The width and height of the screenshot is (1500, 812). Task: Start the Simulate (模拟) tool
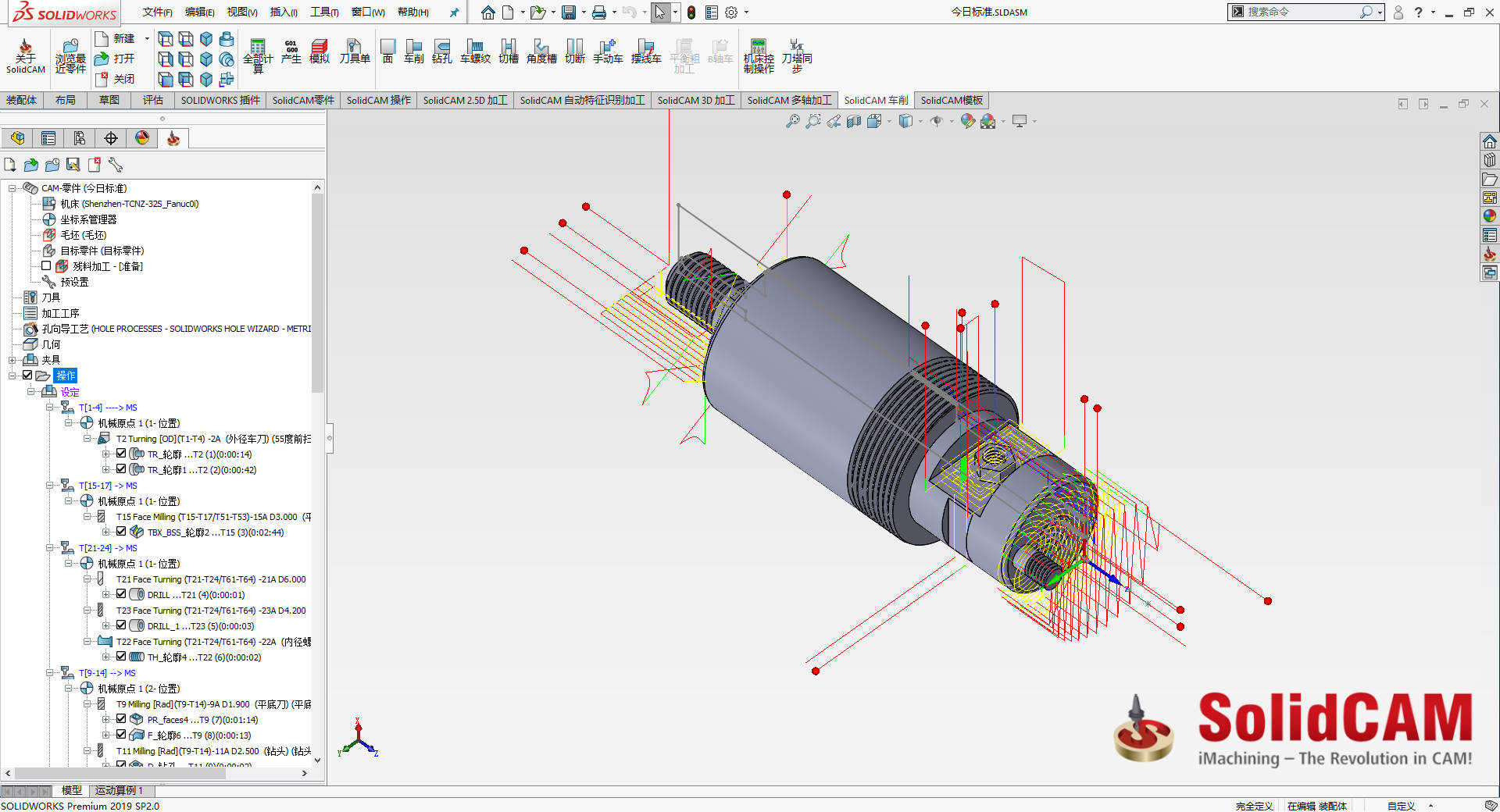click(320, 52)
